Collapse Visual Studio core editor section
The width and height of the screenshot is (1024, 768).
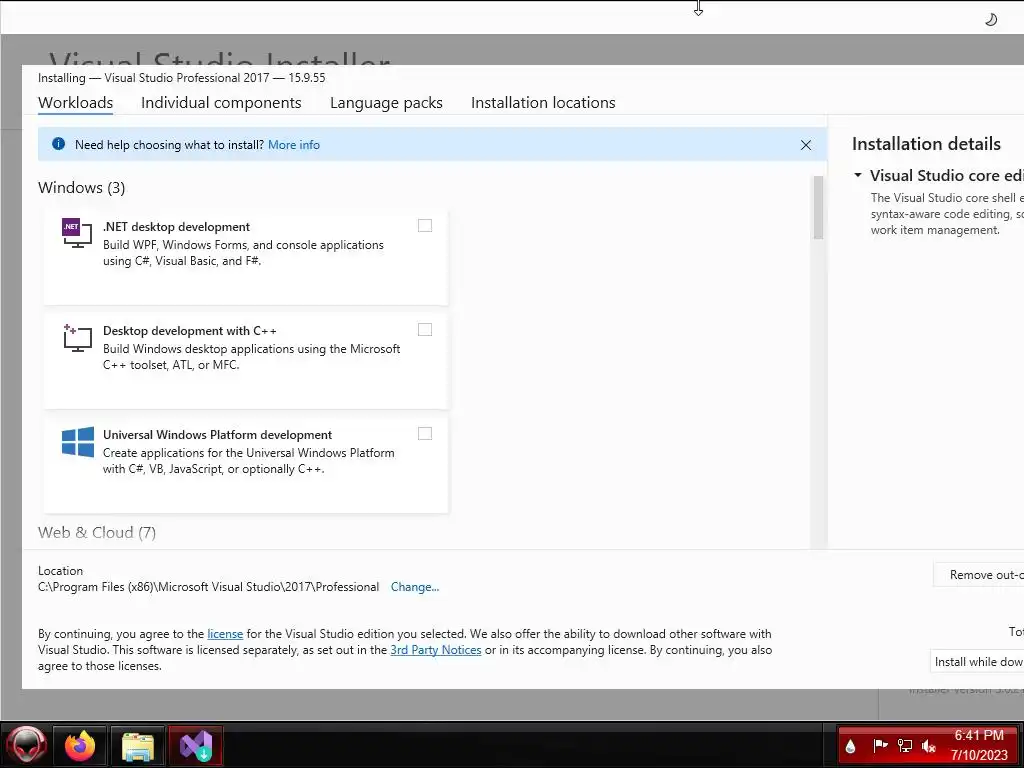858,175
